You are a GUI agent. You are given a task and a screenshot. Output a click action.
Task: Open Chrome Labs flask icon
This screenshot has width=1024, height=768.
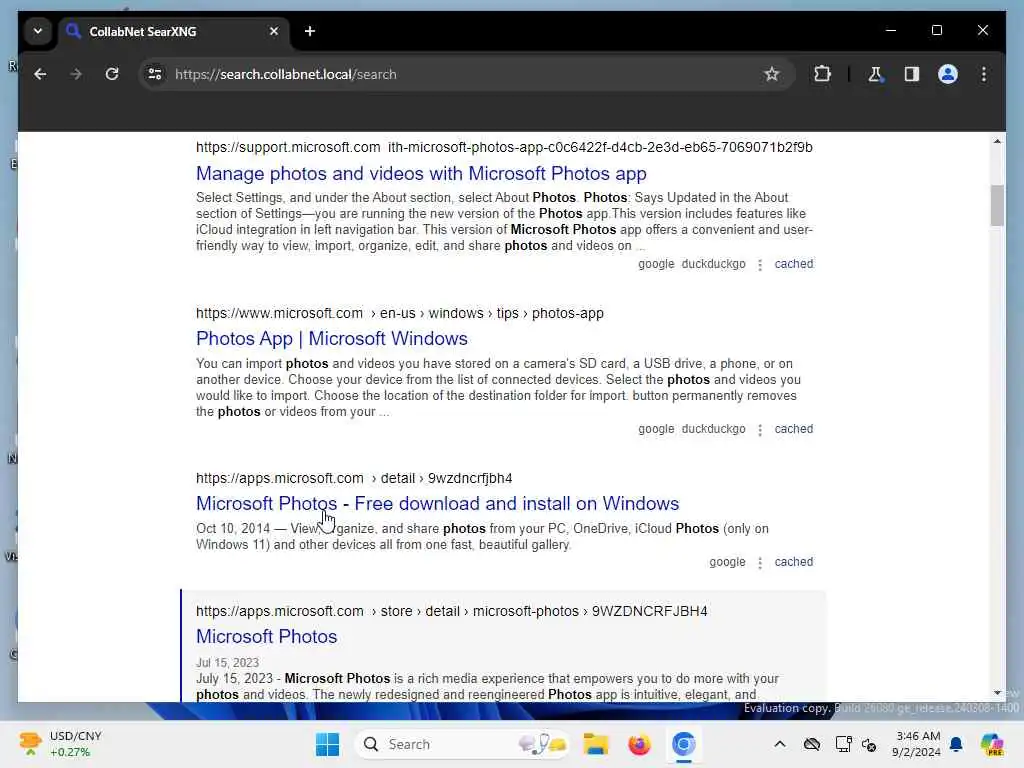click(x=875, y=74)
